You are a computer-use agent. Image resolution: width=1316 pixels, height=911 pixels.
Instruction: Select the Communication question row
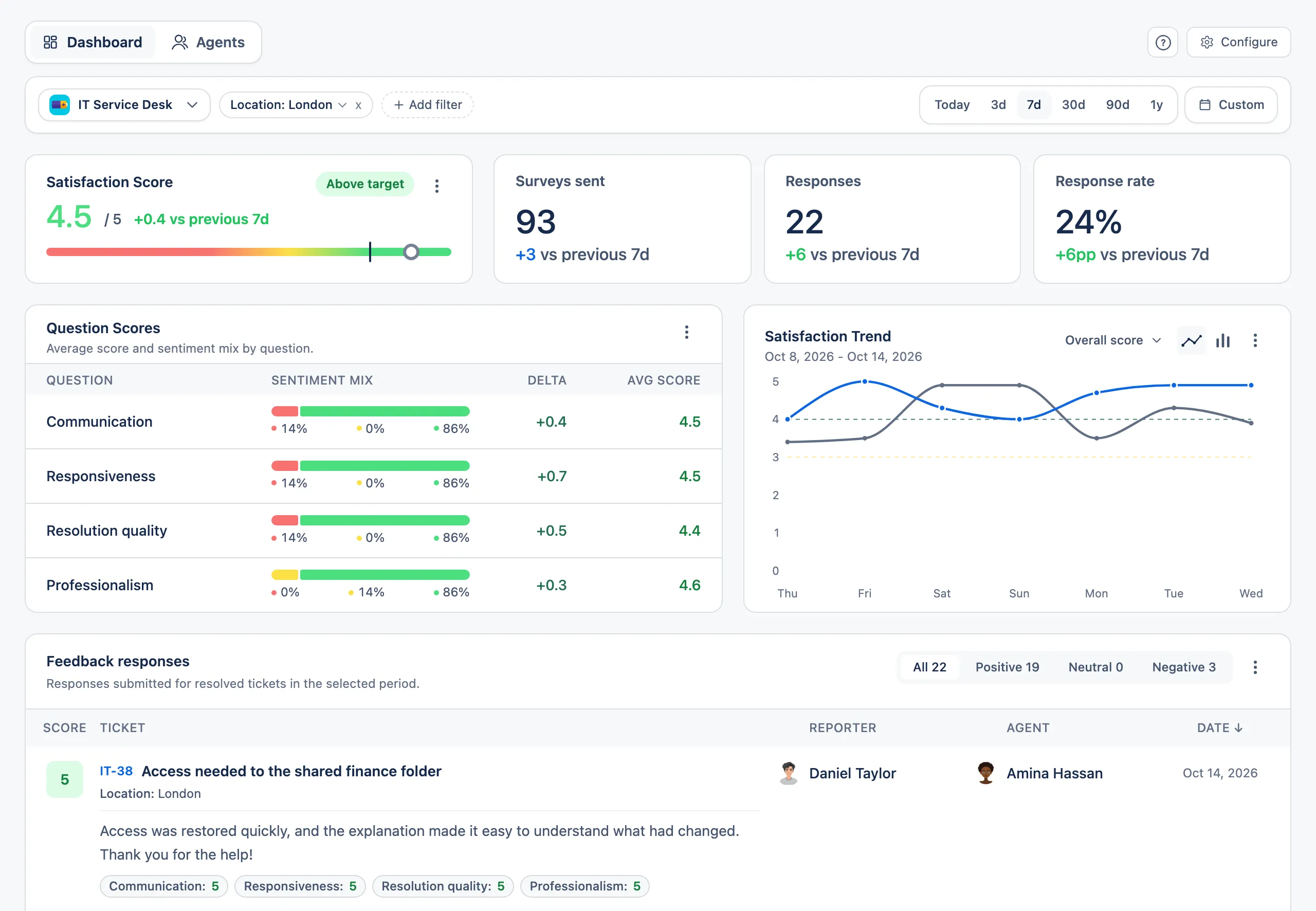coord(374,422)
